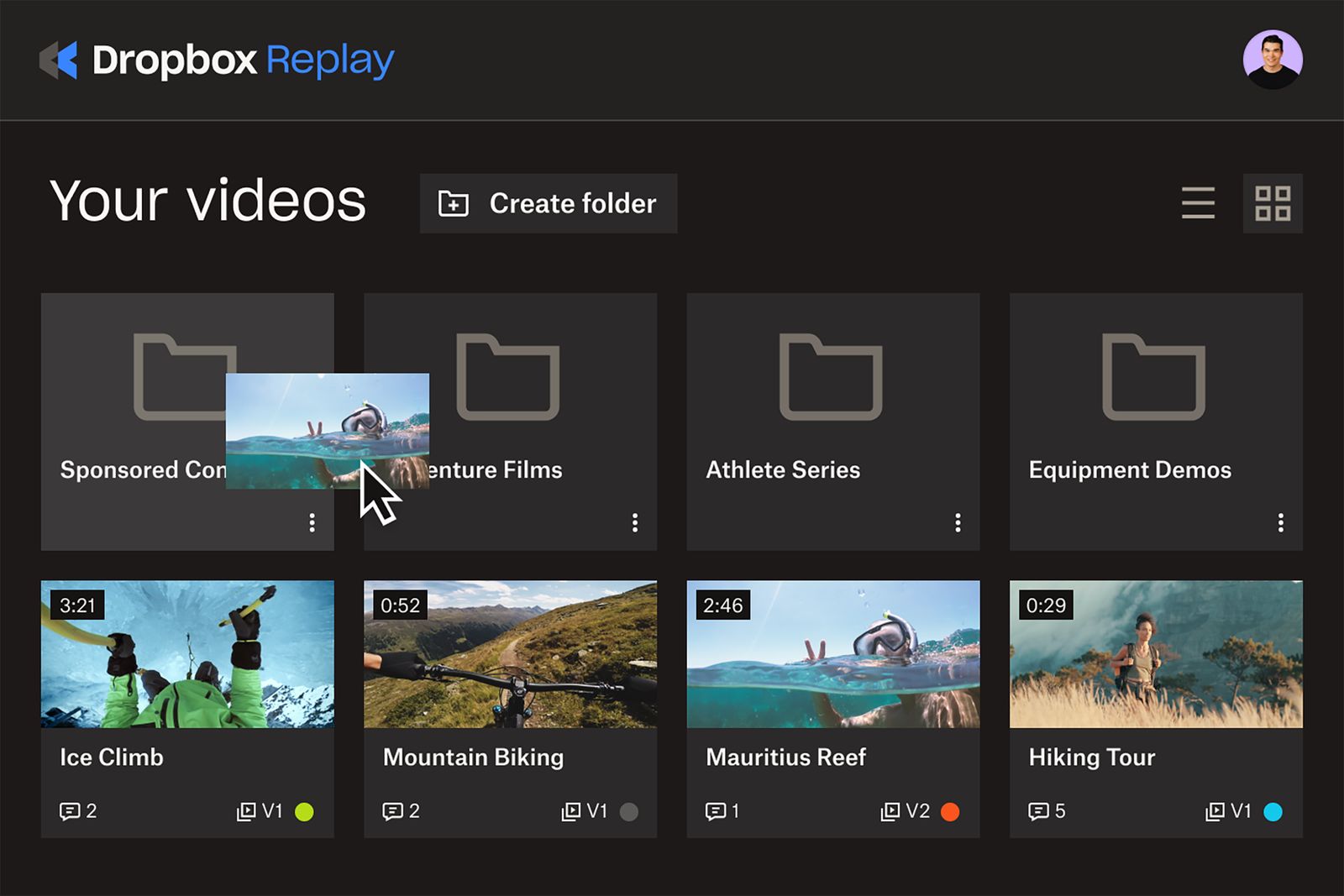The image size is (1344, 896).
Task: Toggle the green status dot on Ice Climb
Action: point(305,810)
